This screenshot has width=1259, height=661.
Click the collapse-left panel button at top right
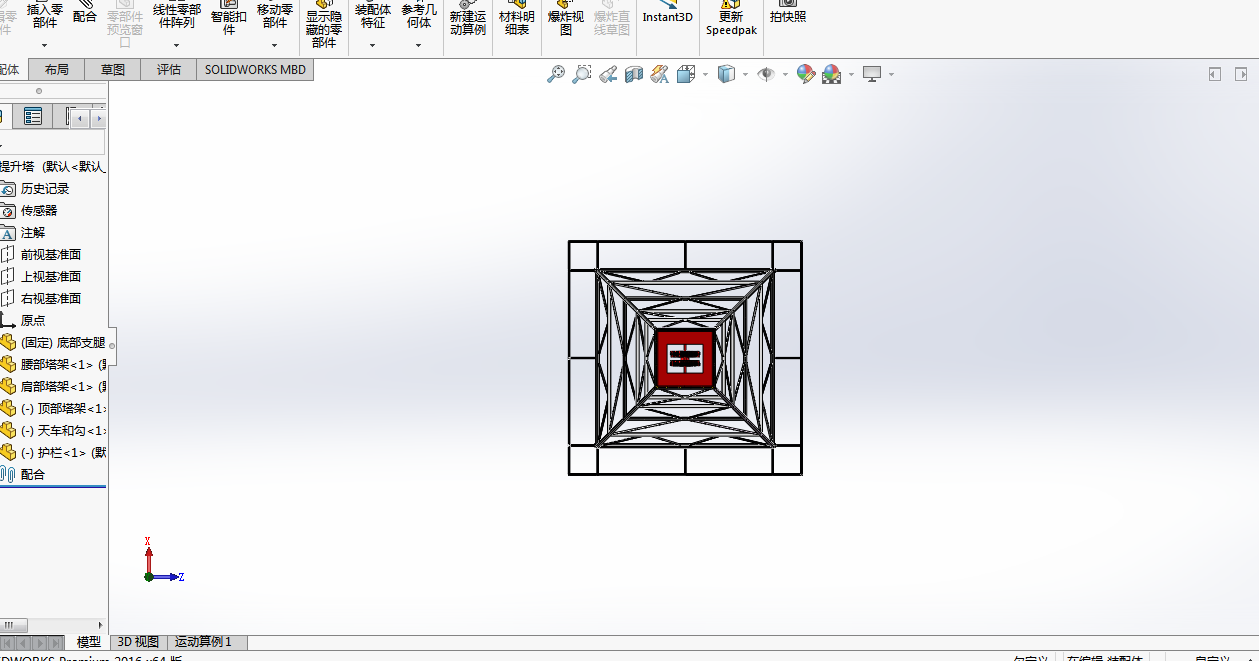click(1215, 74)
